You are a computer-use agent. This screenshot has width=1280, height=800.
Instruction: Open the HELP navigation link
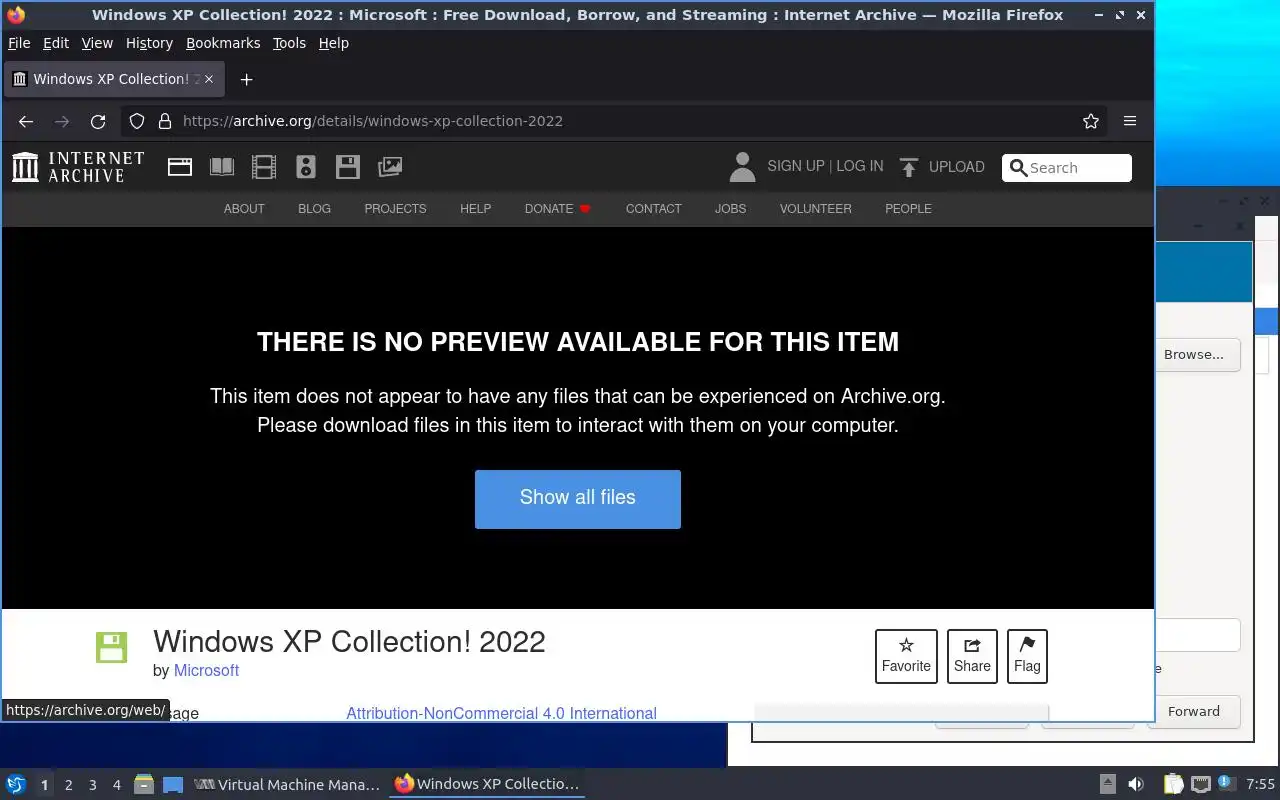coord(475,208)
